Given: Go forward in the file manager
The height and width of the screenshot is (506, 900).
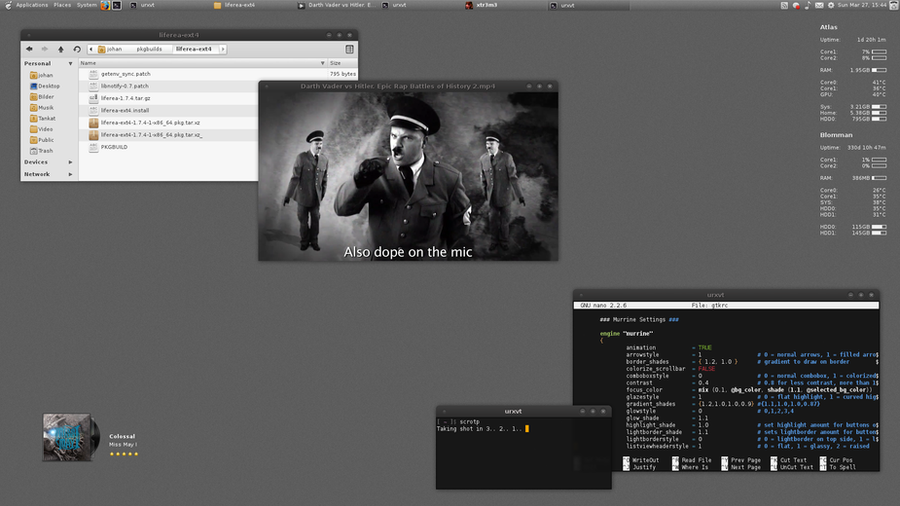Looking at the screenshot, I should (45, 49).
